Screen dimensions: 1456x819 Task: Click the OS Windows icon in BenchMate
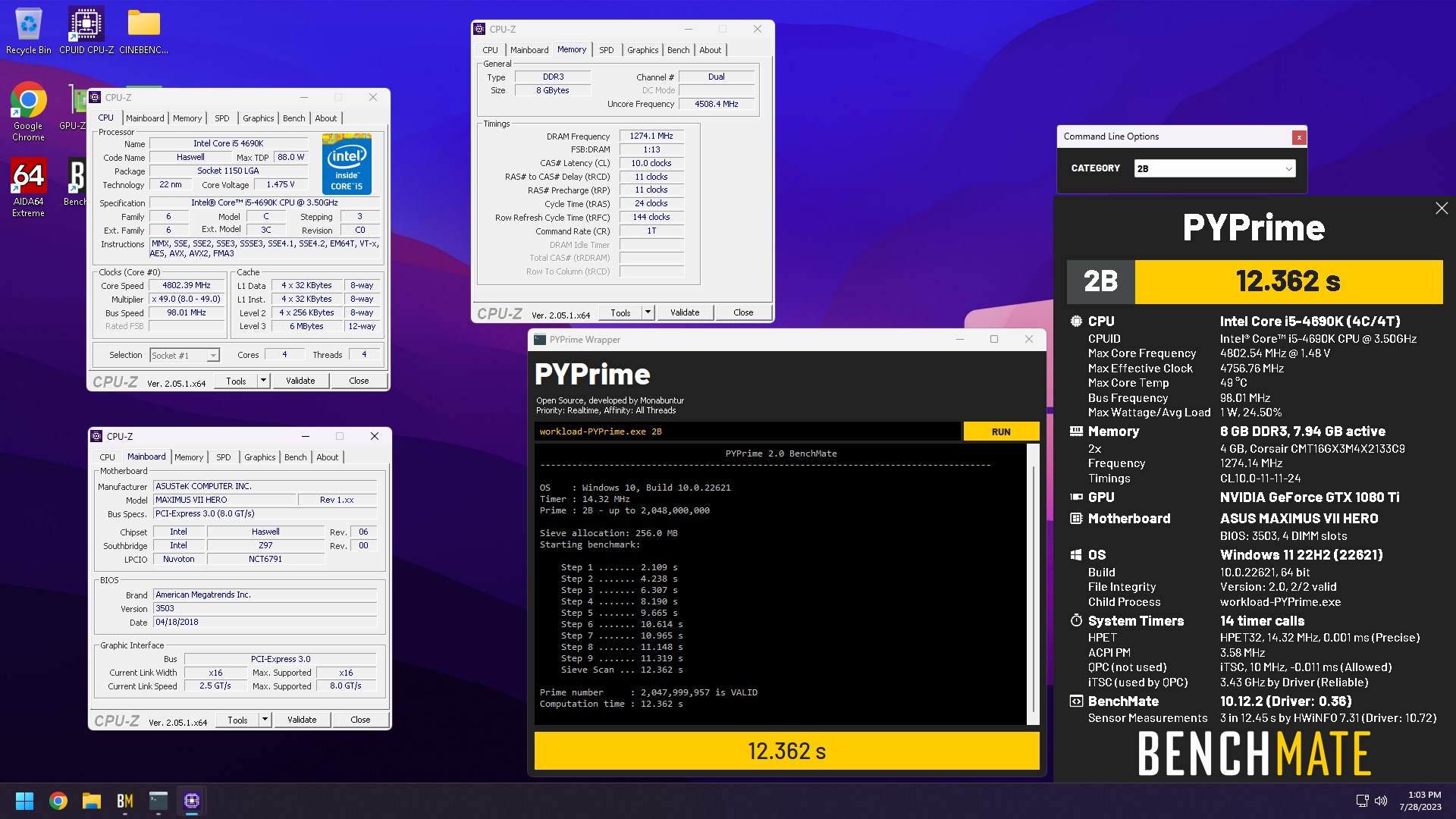pyautogui.click(x=1076, y=555)
